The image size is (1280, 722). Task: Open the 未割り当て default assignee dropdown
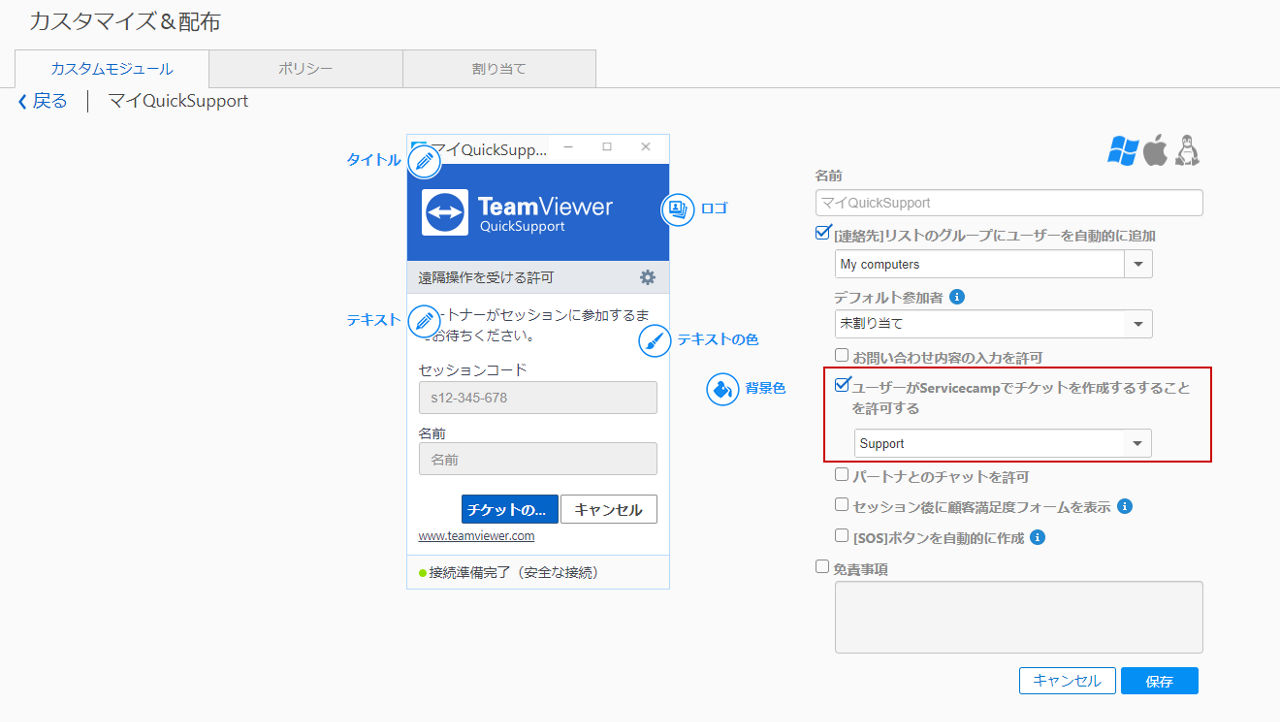[x=994, y=324]
